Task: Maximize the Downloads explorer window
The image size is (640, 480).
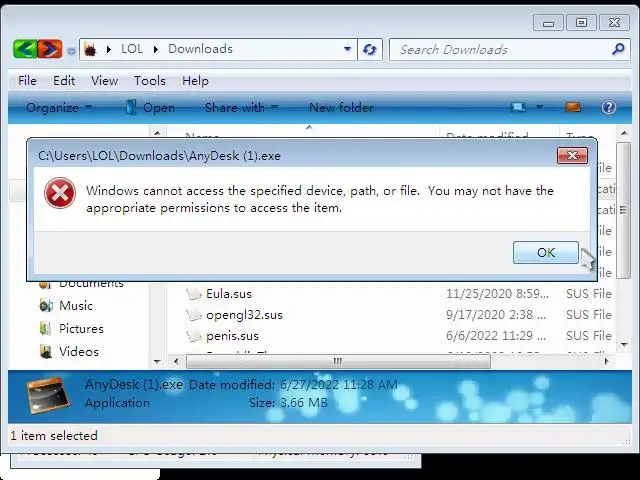Action: coord(581,23)
